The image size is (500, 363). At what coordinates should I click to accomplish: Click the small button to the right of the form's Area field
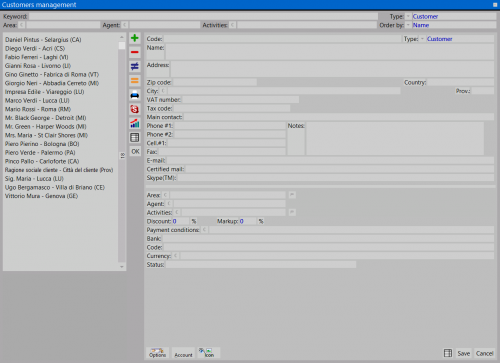pyautogui.click(x=292, y=195)
